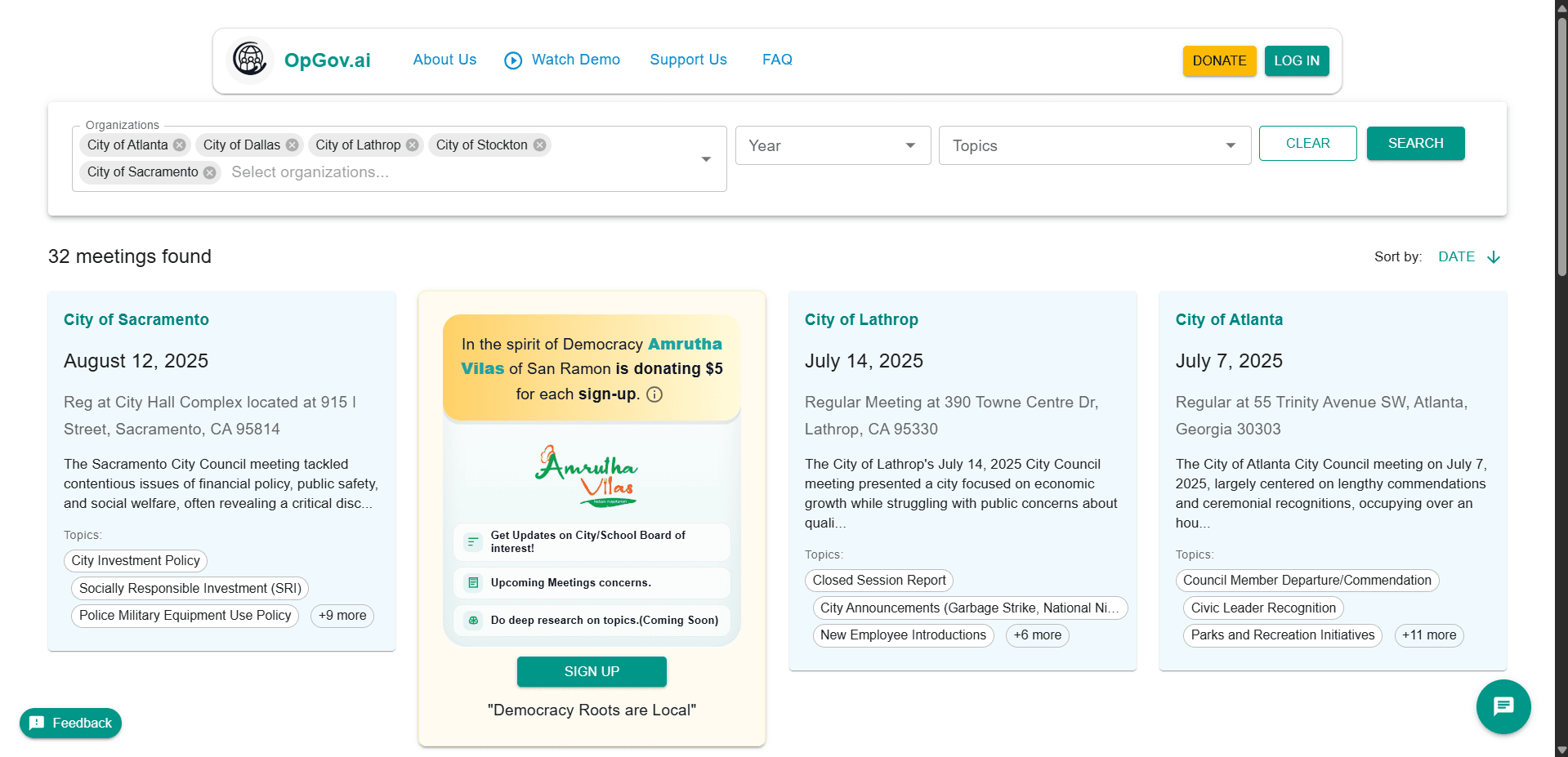Select City Announcements topic chip

click(x=970, y=608)
